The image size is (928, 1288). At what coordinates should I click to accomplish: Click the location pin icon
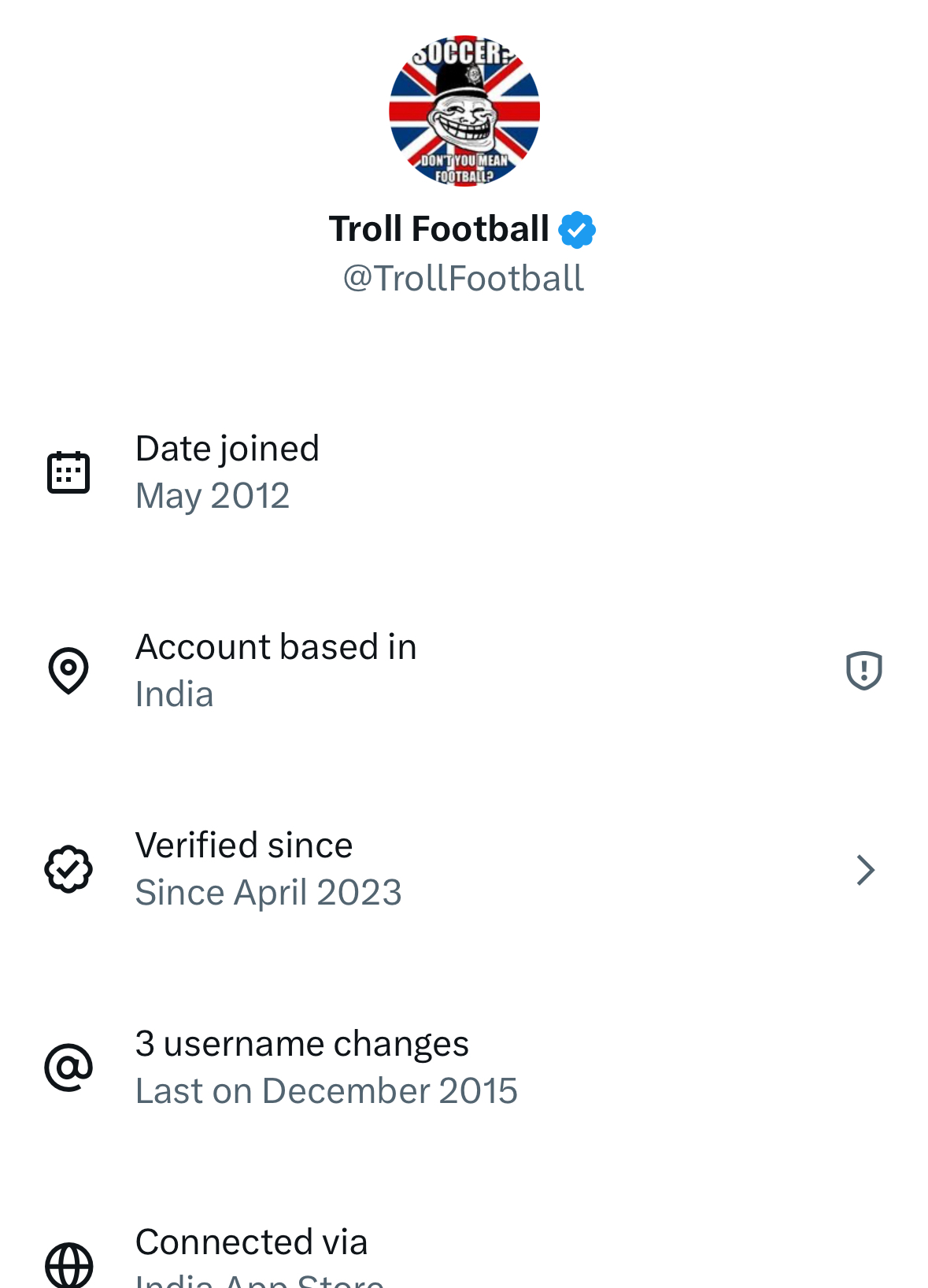[x=68, y=671]
